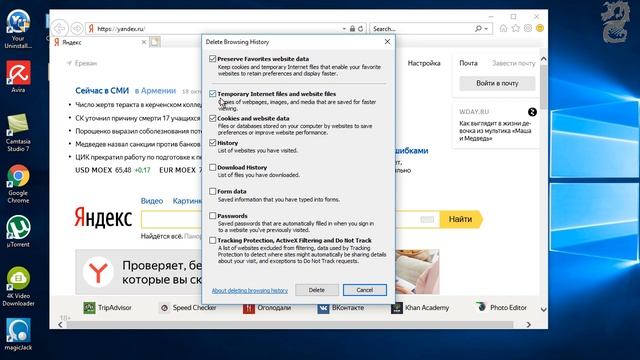Click vertical scrollbar up arrow

543,59
